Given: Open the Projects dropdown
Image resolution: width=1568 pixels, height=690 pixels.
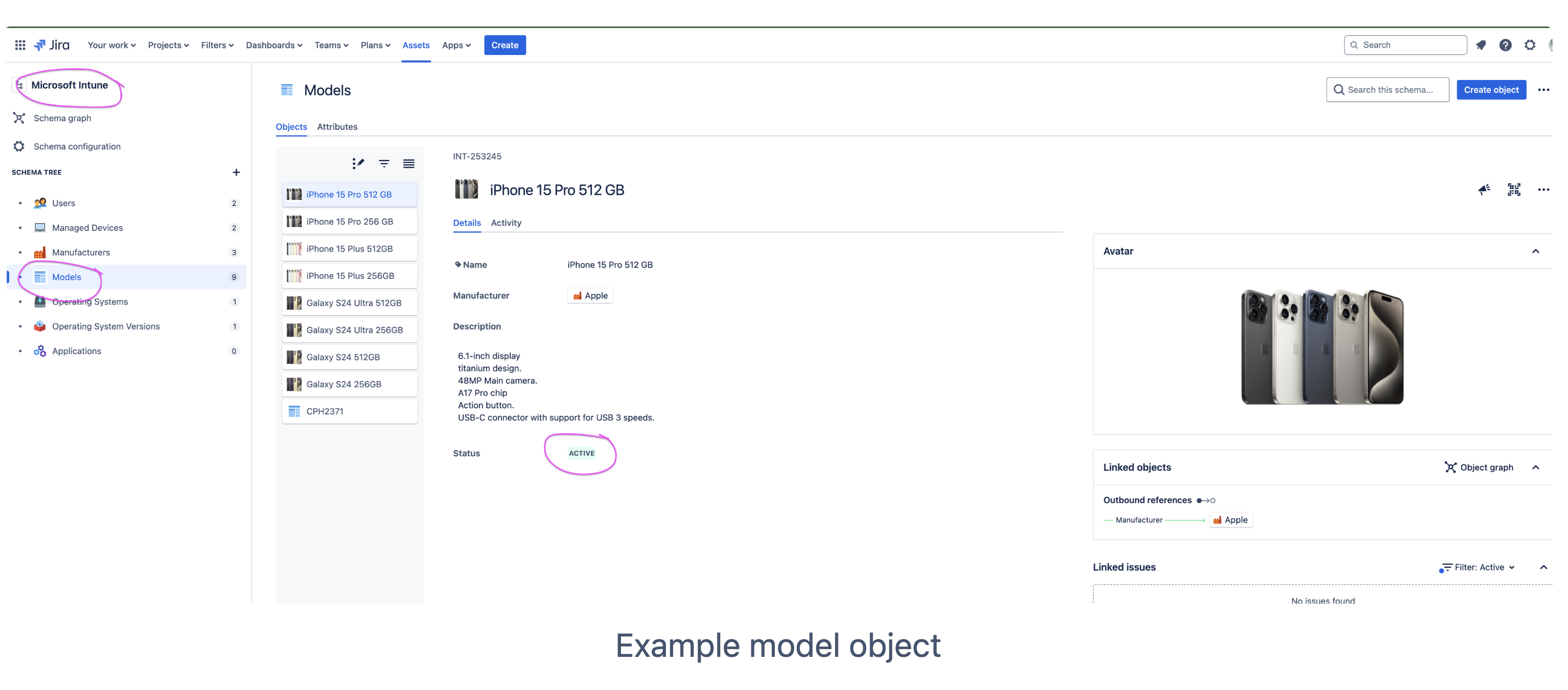Looking at the screenshot, I should click(x=168, y=45).
